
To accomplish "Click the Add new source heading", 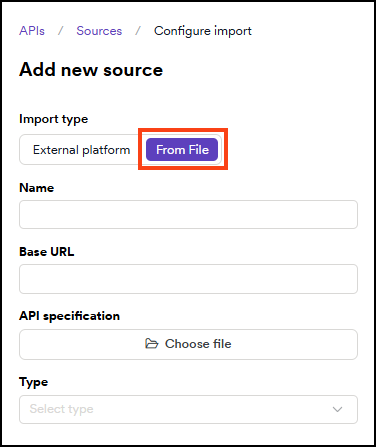I will 91,70.
